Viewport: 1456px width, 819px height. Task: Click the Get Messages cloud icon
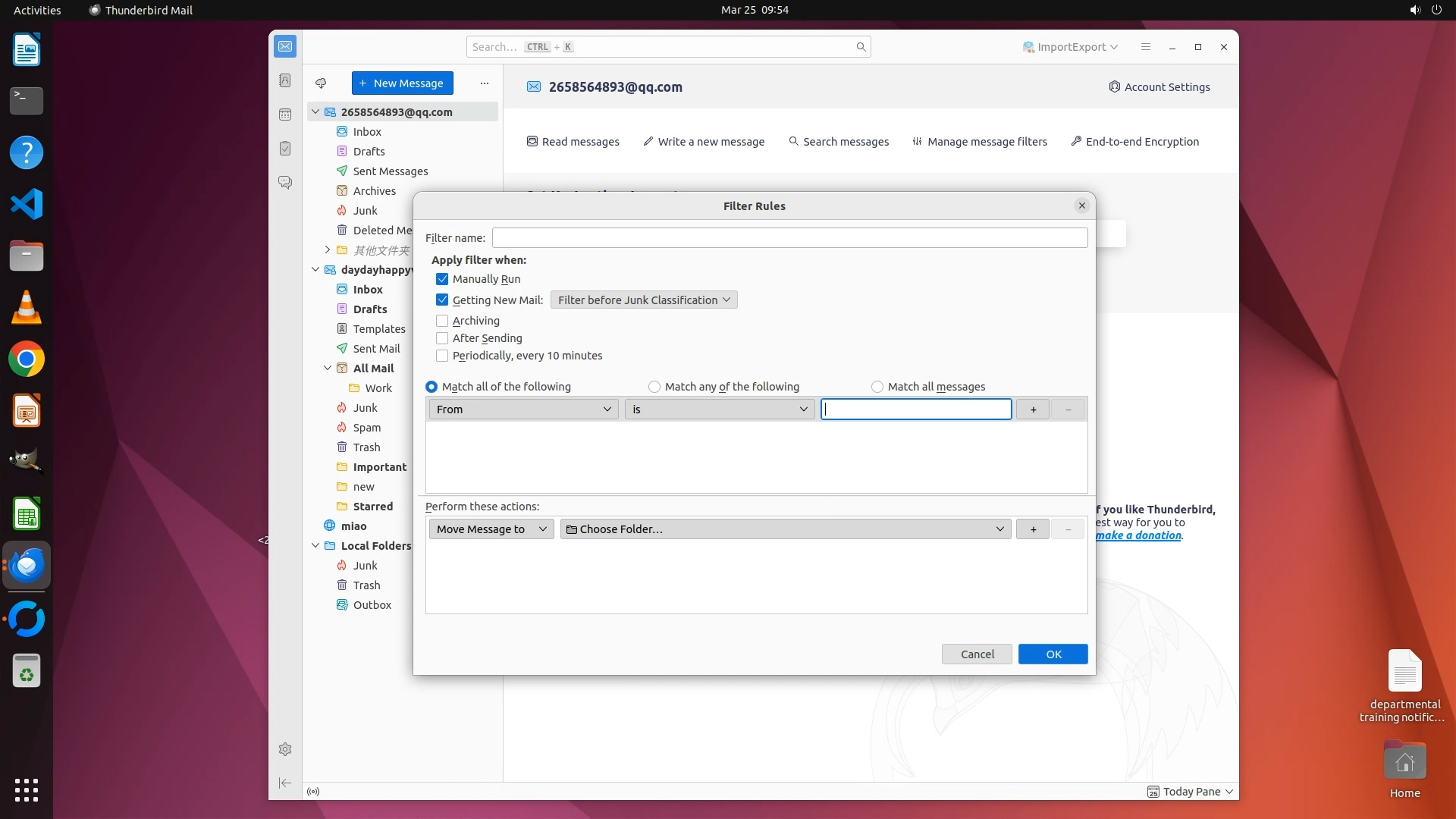(321, 83)
